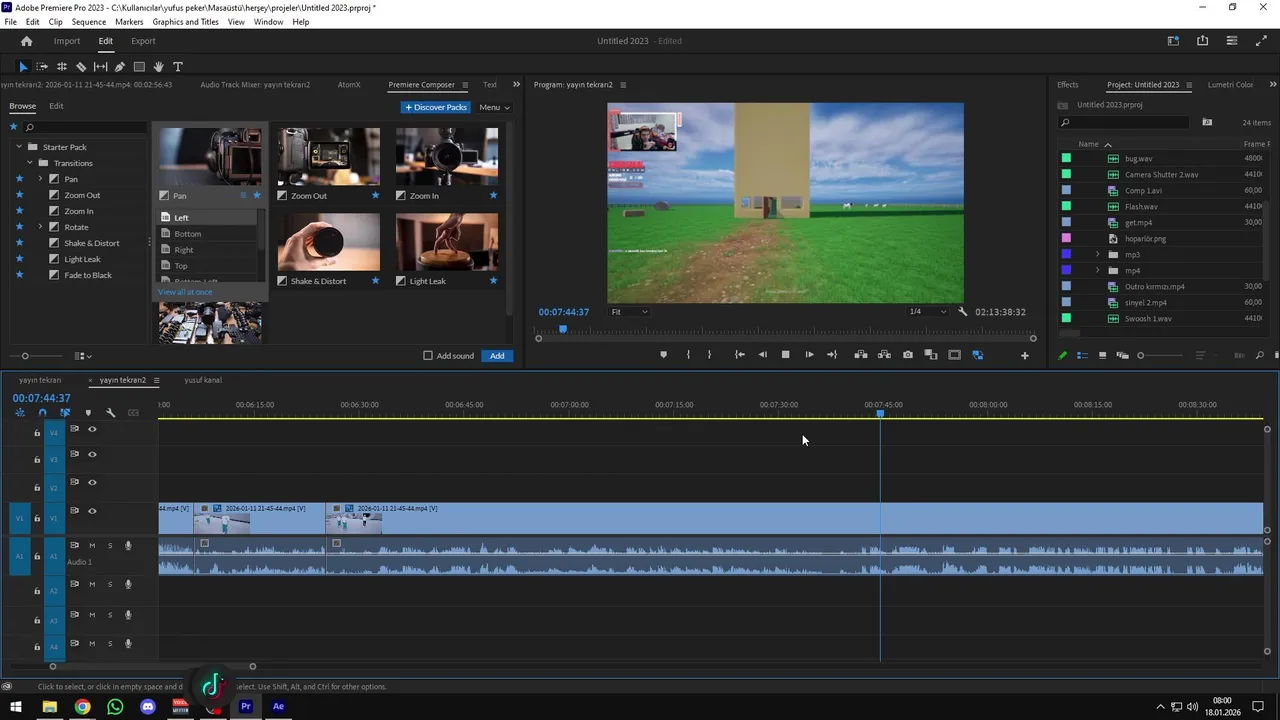The width and height of the screenshot is (1280, 720).
Task: Hide the V1 track output eye
Action: point(92,511)
